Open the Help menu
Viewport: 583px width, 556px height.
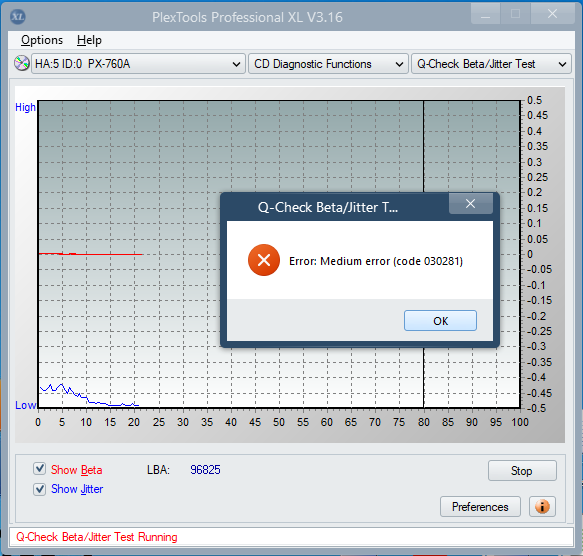click(x=89, y=40)
